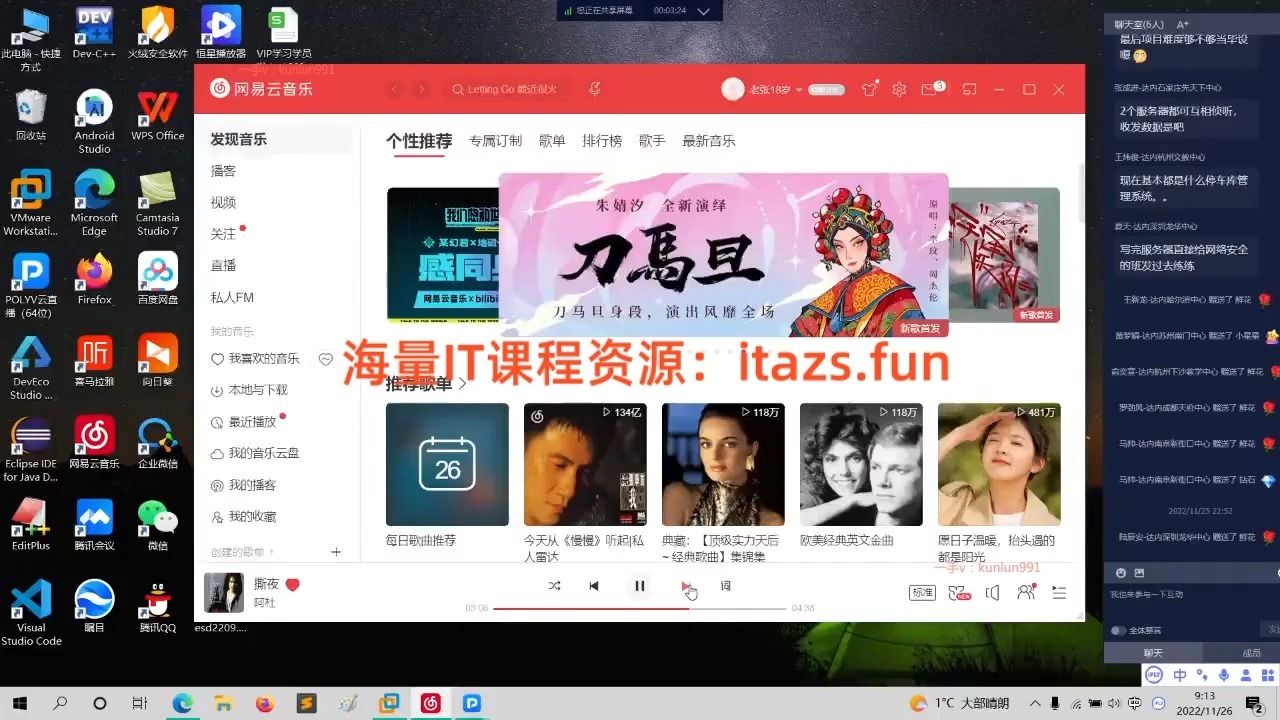1280x720 pixels.
Task: Open the Visual Studio Code desktop shortcut
Action: 31,613
